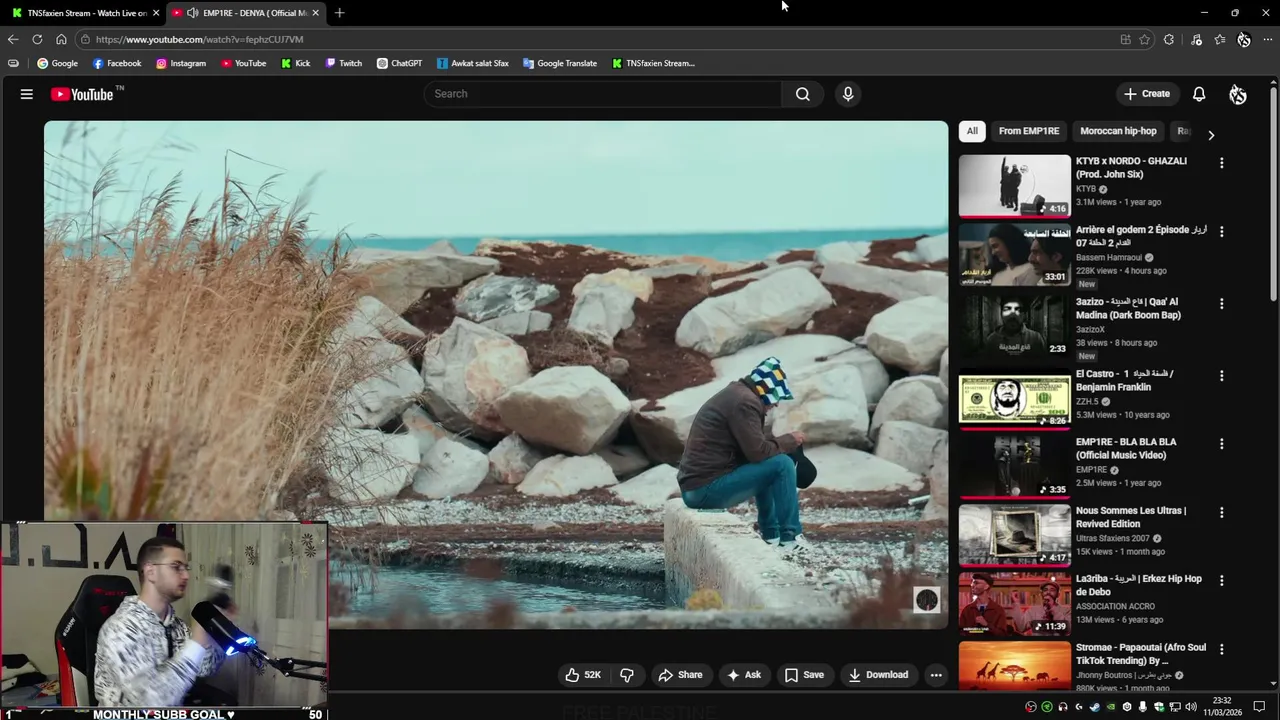Open YouTube notifications bell
This screenshot has width=1280, height=720.
[x=1199, y=94]
